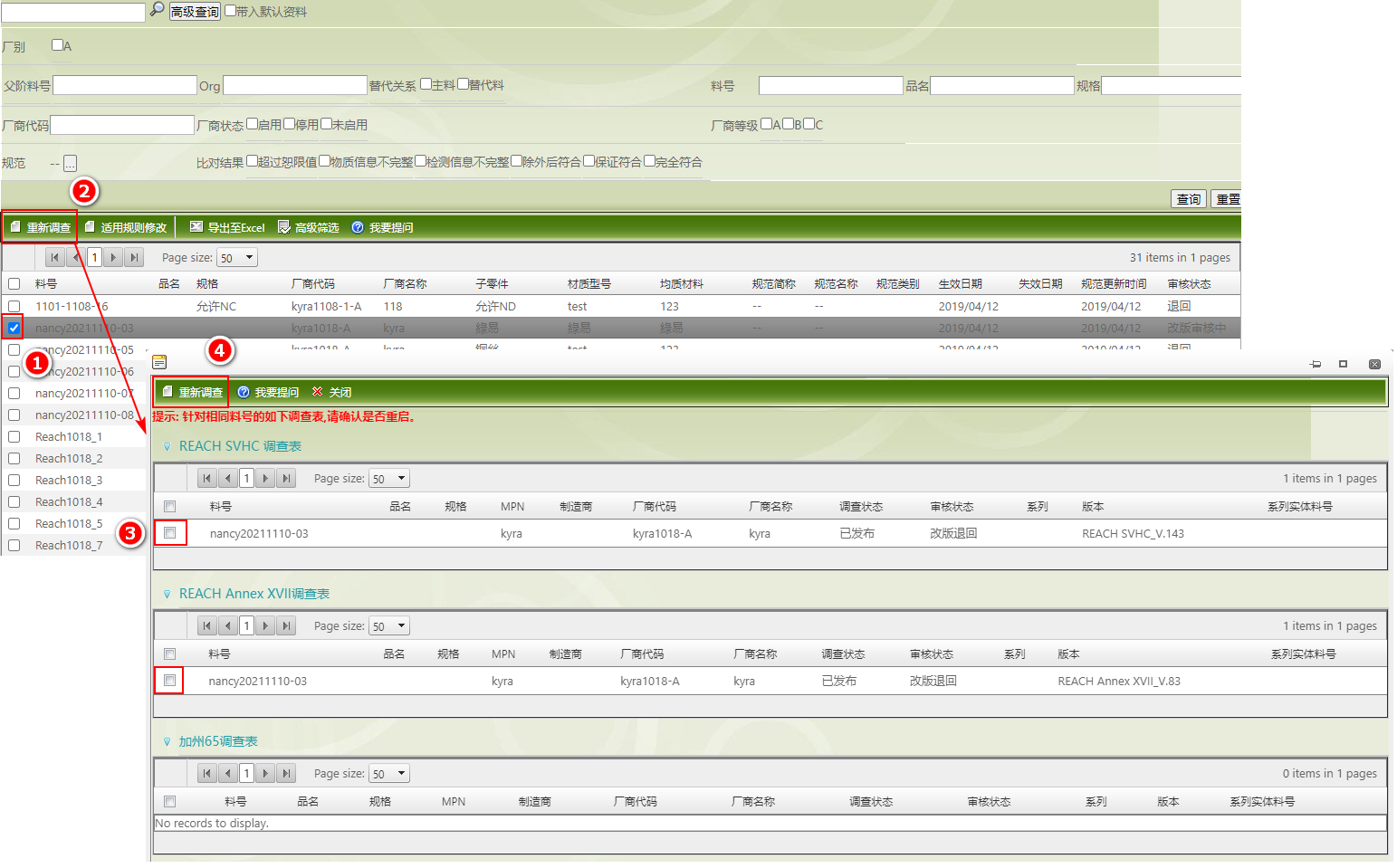Check 超过恕限值 checkbox
Image resolution: width=1397 pixels, height=868 pixels.
tap(252, 161)
